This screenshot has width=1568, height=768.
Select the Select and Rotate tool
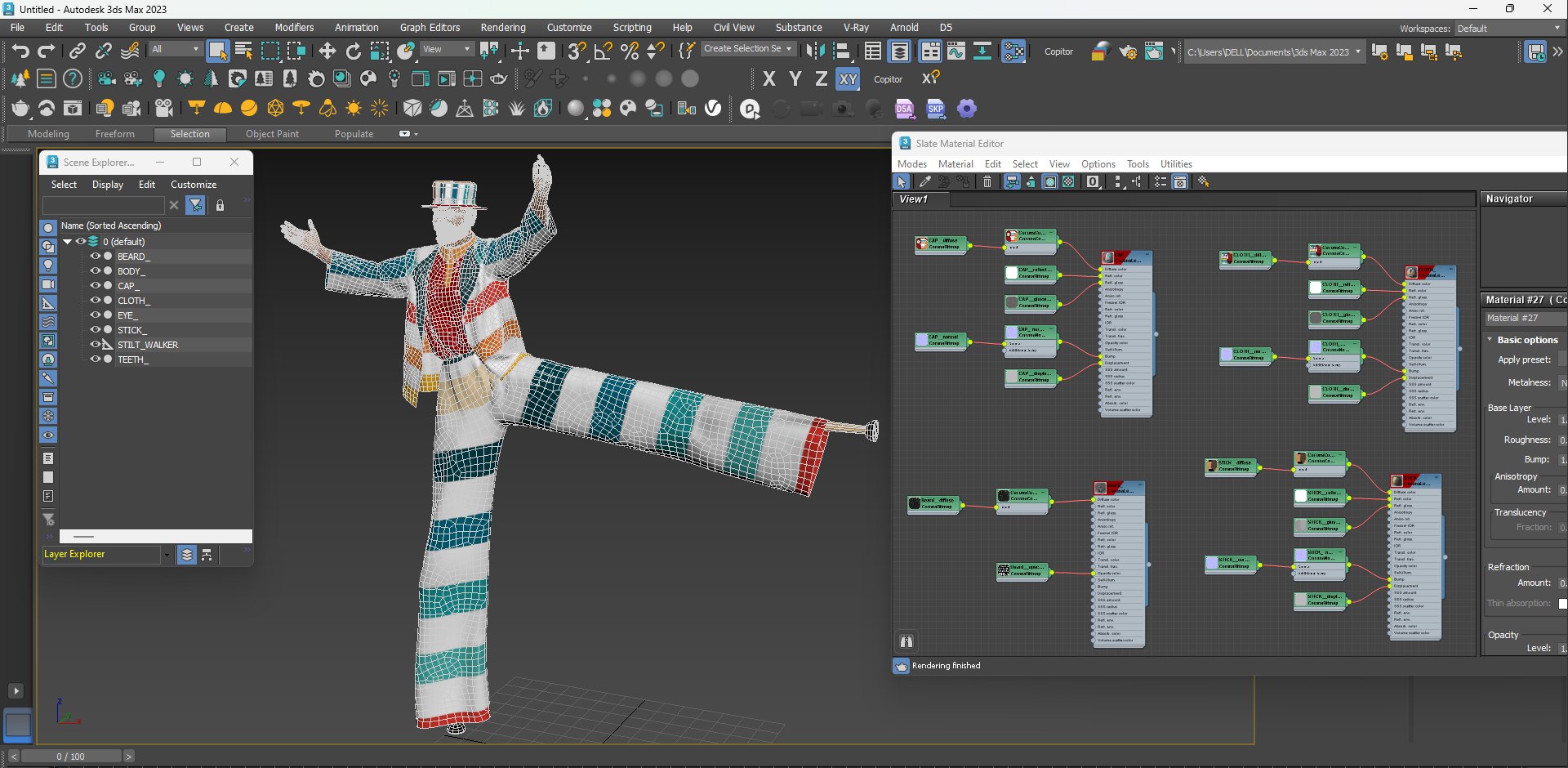(354, 51)
